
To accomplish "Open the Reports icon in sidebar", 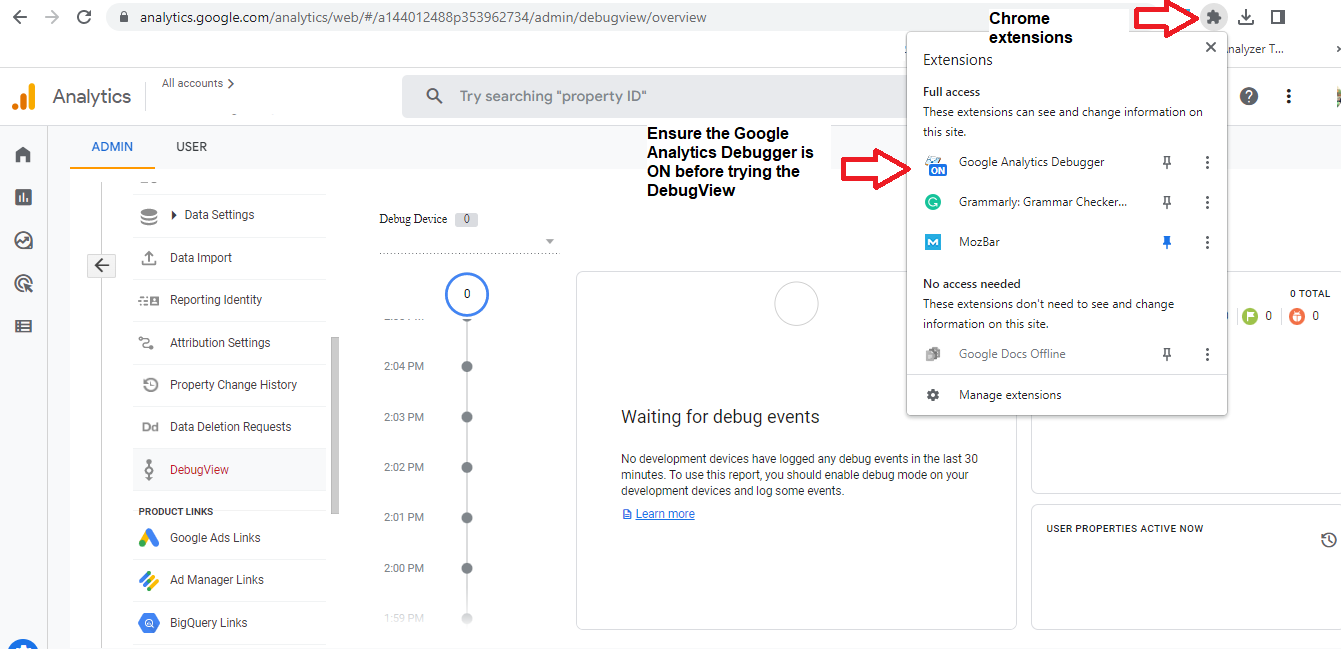I will pyautogui.click(x=23, y=198).
